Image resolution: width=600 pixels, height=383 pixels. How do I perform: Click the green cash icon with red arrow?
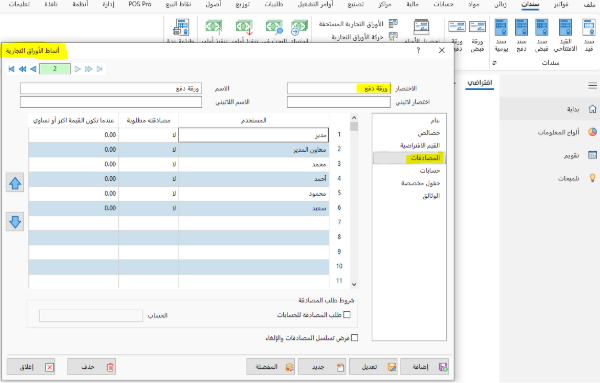(244, 28)
